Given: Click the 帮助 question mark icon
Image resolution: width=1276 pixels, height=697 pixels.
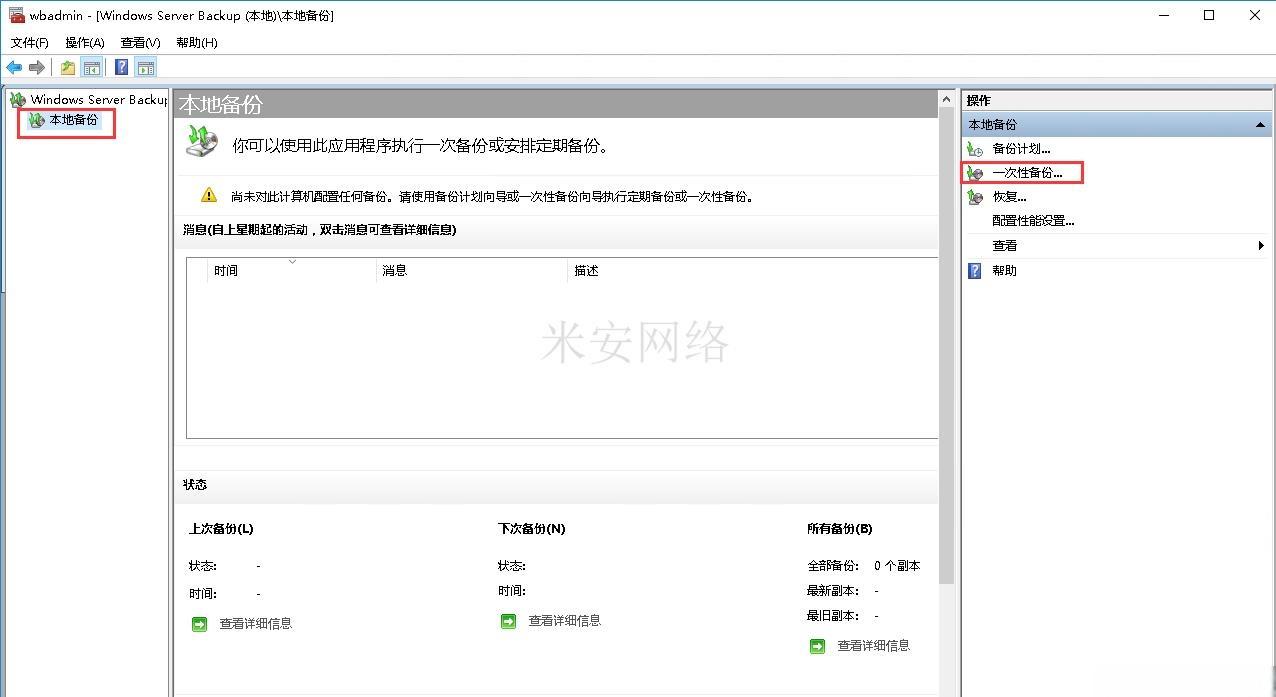Looking at the screenshot, I should coord(975,270).
